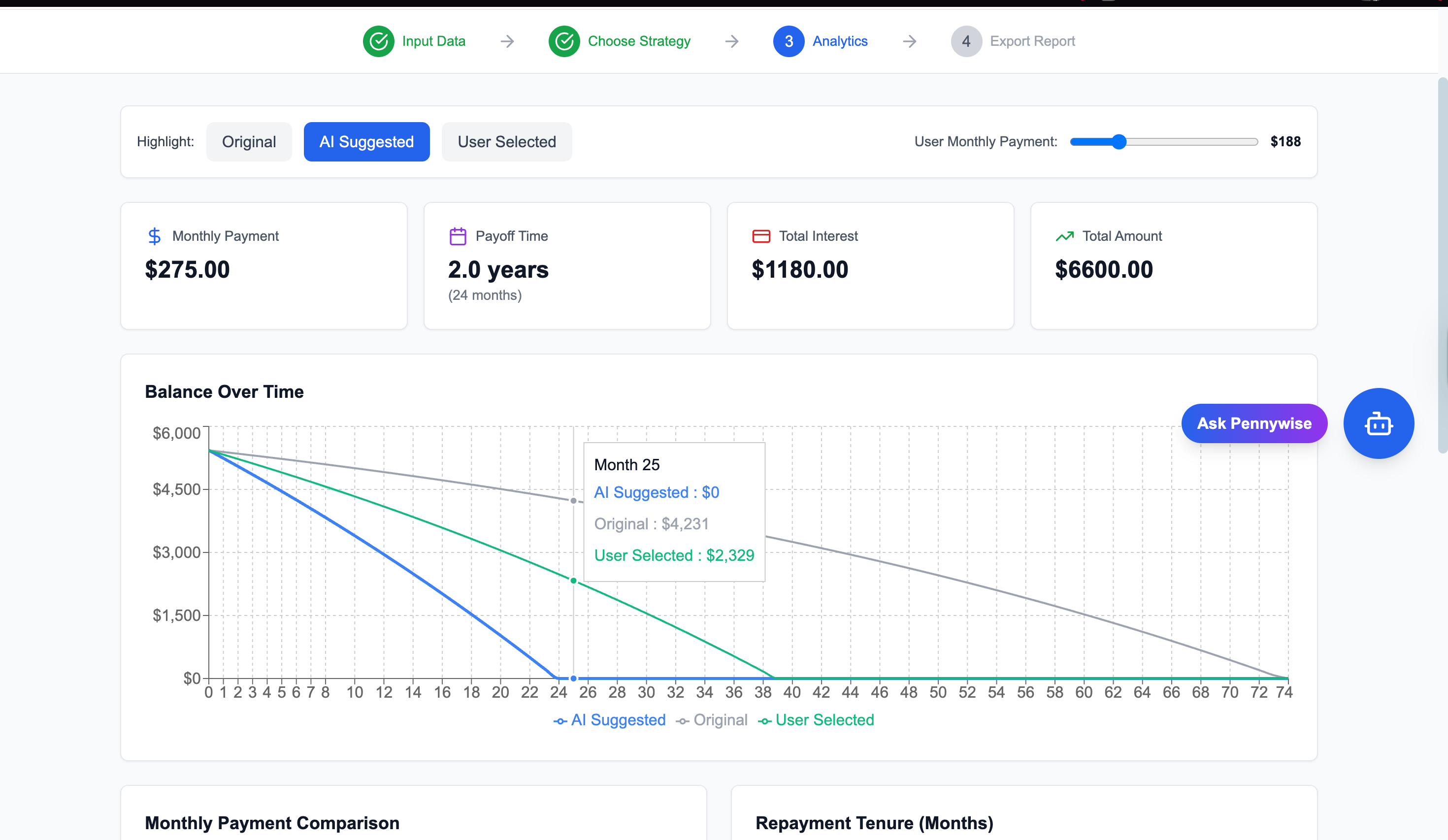Click the Analytics step 3 circle

pos(789,41)
